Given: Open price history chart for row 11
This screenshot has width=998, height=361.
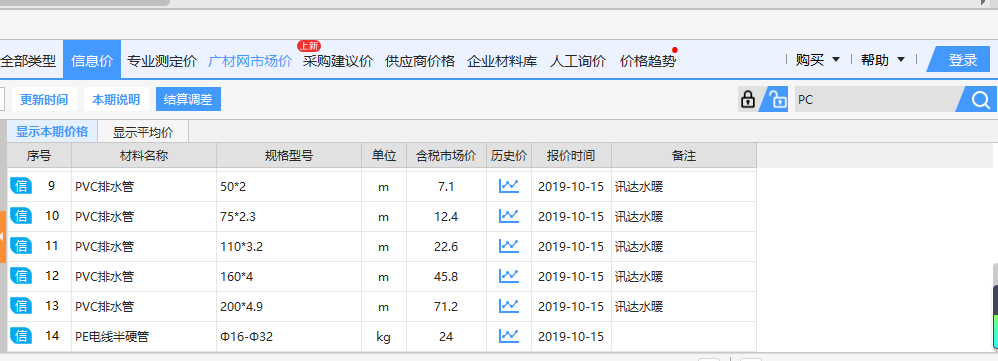Looking at the screenshot, I should 509,246.
